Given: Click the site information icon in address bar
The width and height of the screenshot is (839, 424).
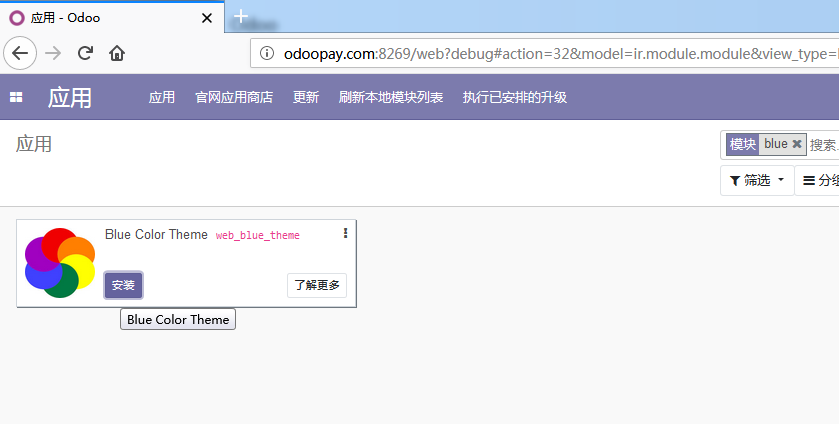Looking at the screenshot, I should coord(267,53).
